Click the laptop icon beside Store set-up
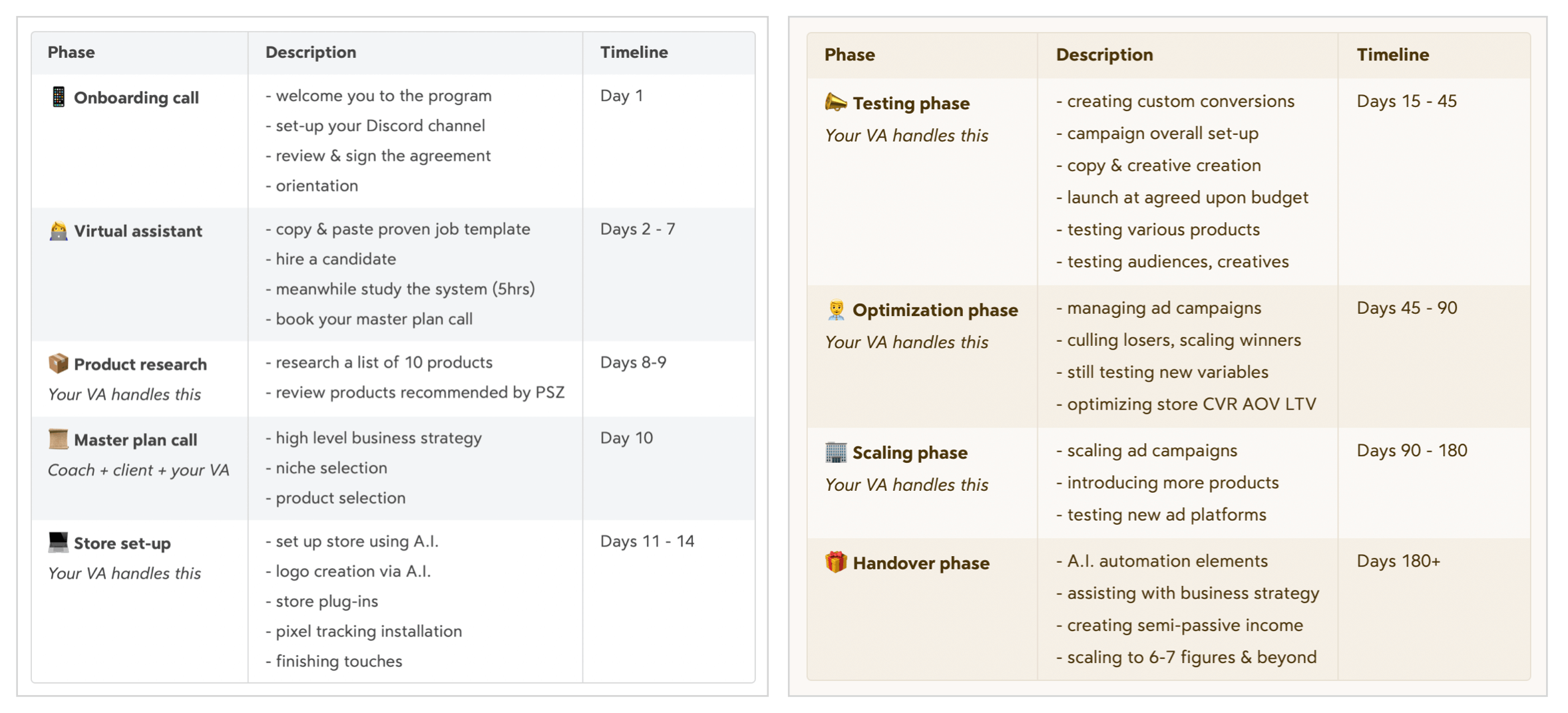This screenshot has height=713, width=1568. pos(59,543)
